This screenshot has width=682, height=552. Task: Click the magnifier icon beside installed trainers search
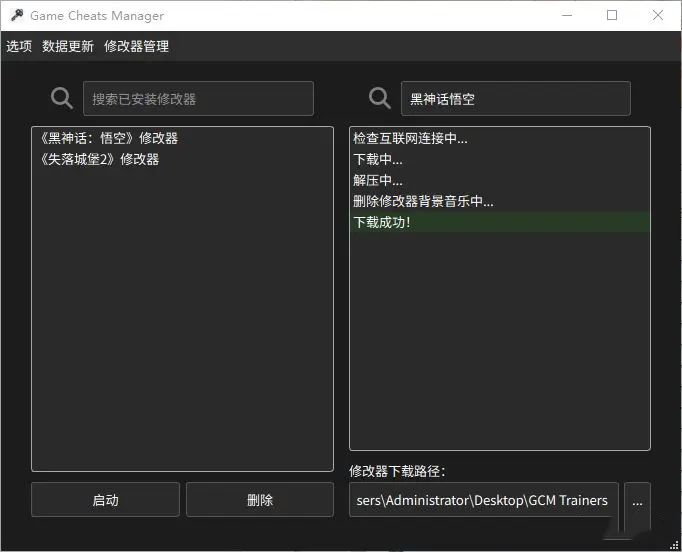point(62,98)
